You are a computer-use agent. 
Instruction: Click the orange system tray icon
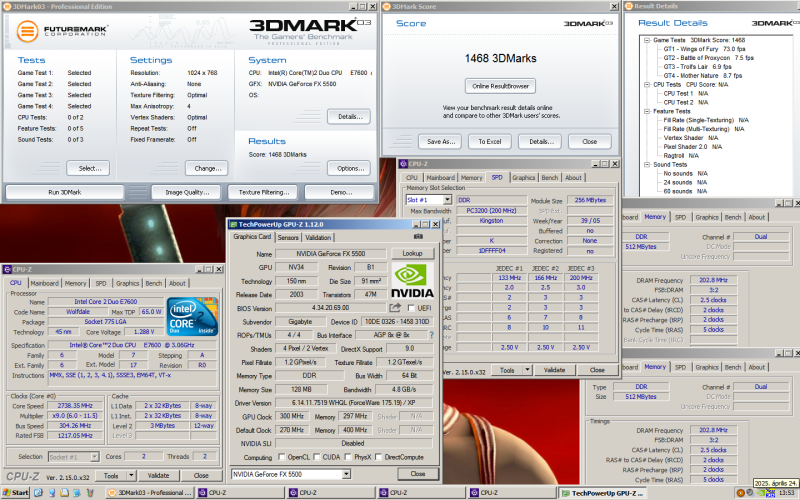tap(741, 493)
